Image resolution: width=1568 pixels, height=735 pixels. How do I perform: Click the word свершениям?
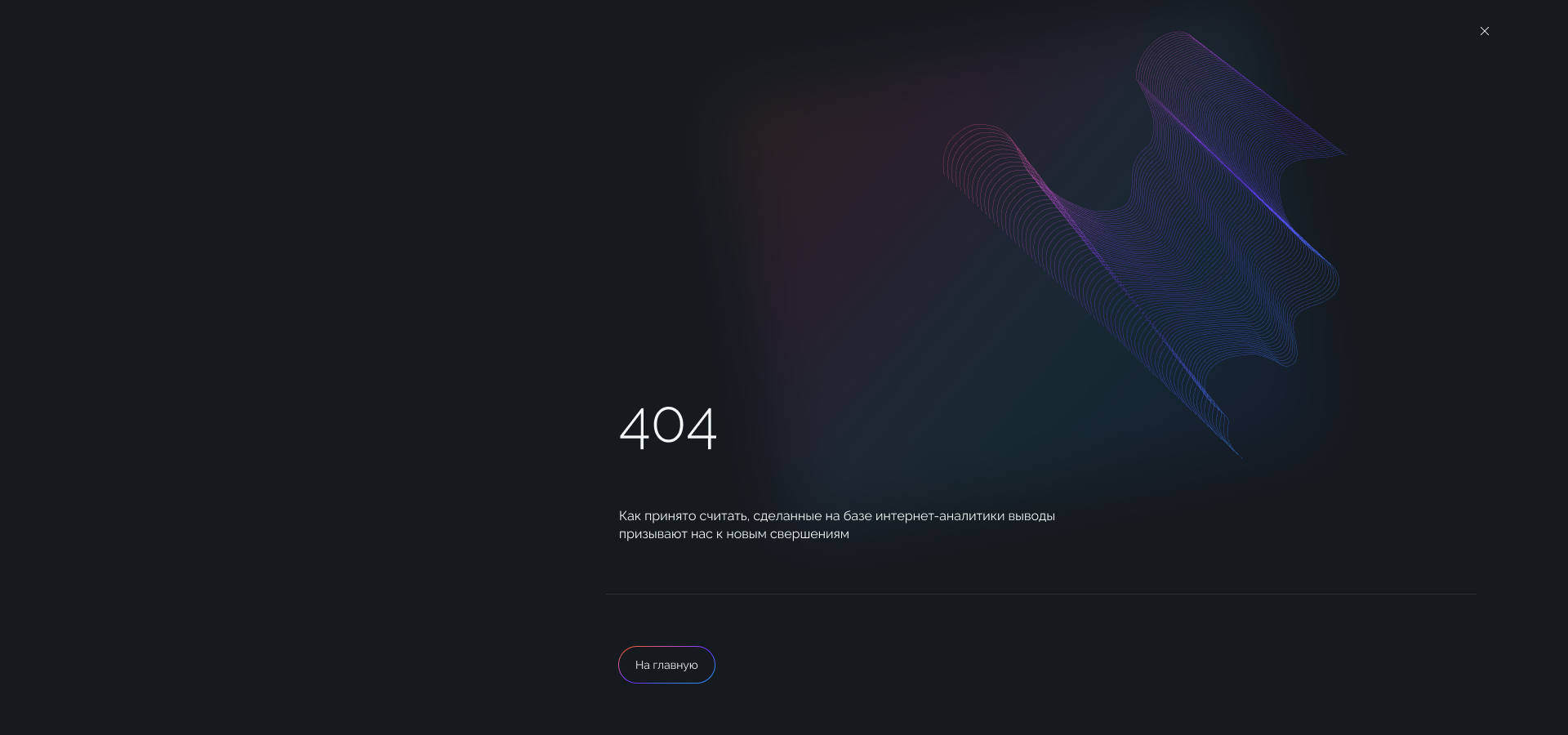[x=809, y=534]
